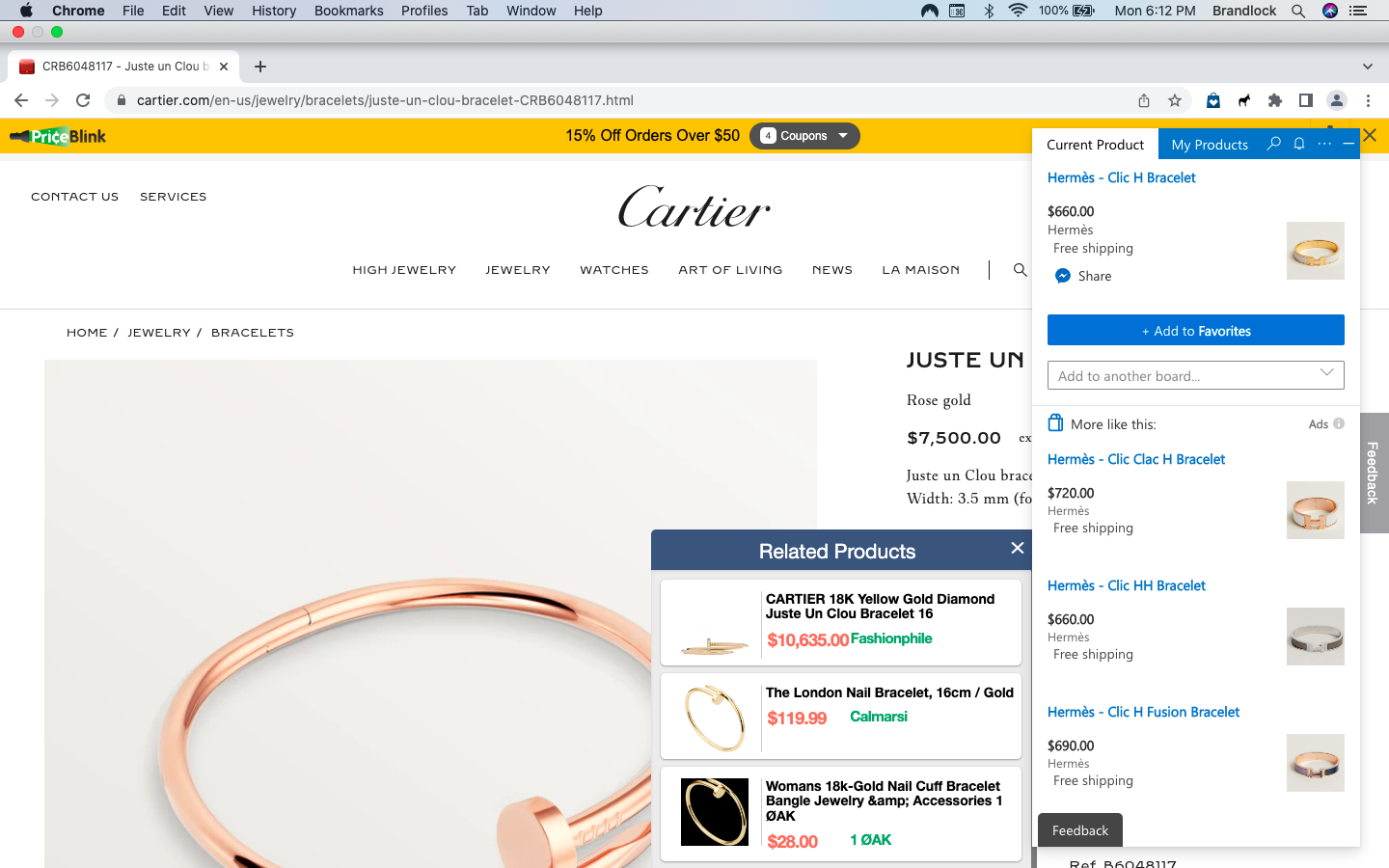Click the Ads info icon
Image resolution: width=1389 pixels, height=868 pixels.
[x=1339, y=423]
